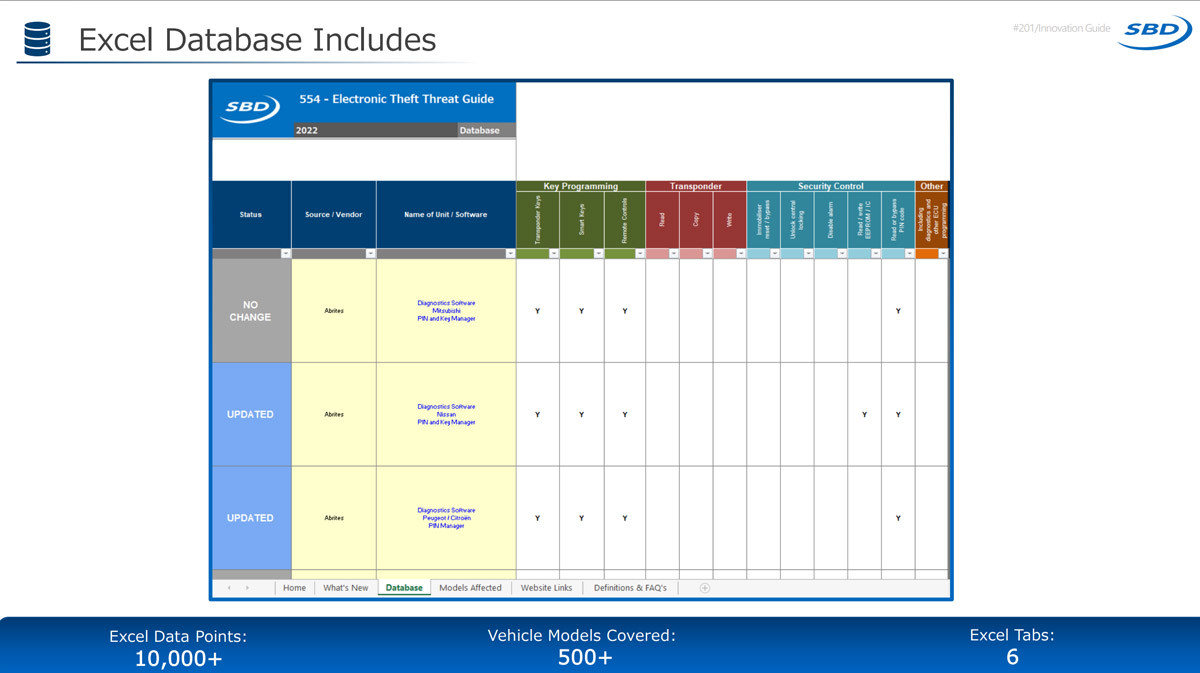
Task: Click the Excel Data Points 10,000+ figure
Action: tap(179, 657)
